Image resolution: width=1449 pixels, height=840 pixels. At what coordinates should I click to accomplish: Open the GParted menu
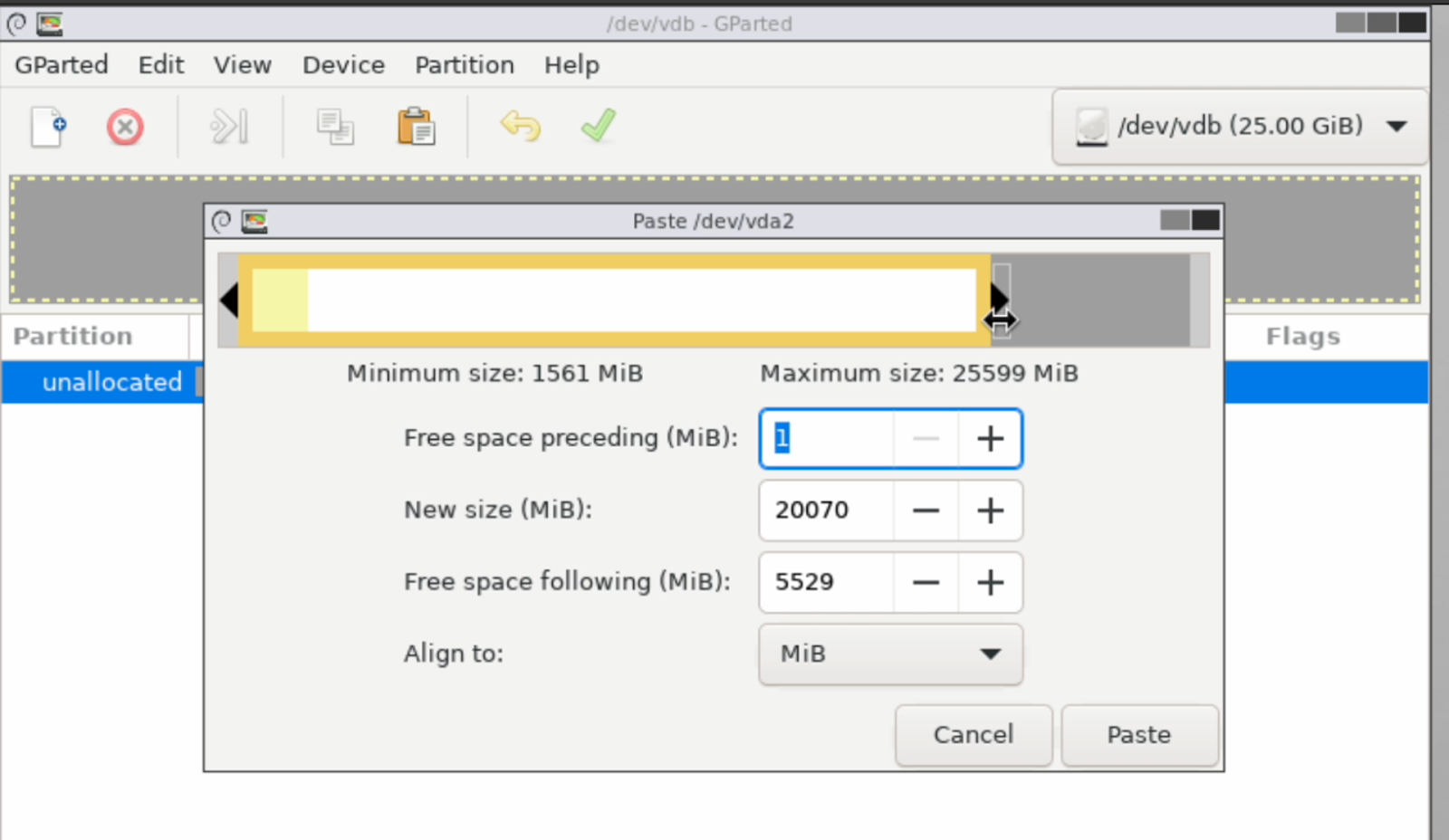coord(62,65)
